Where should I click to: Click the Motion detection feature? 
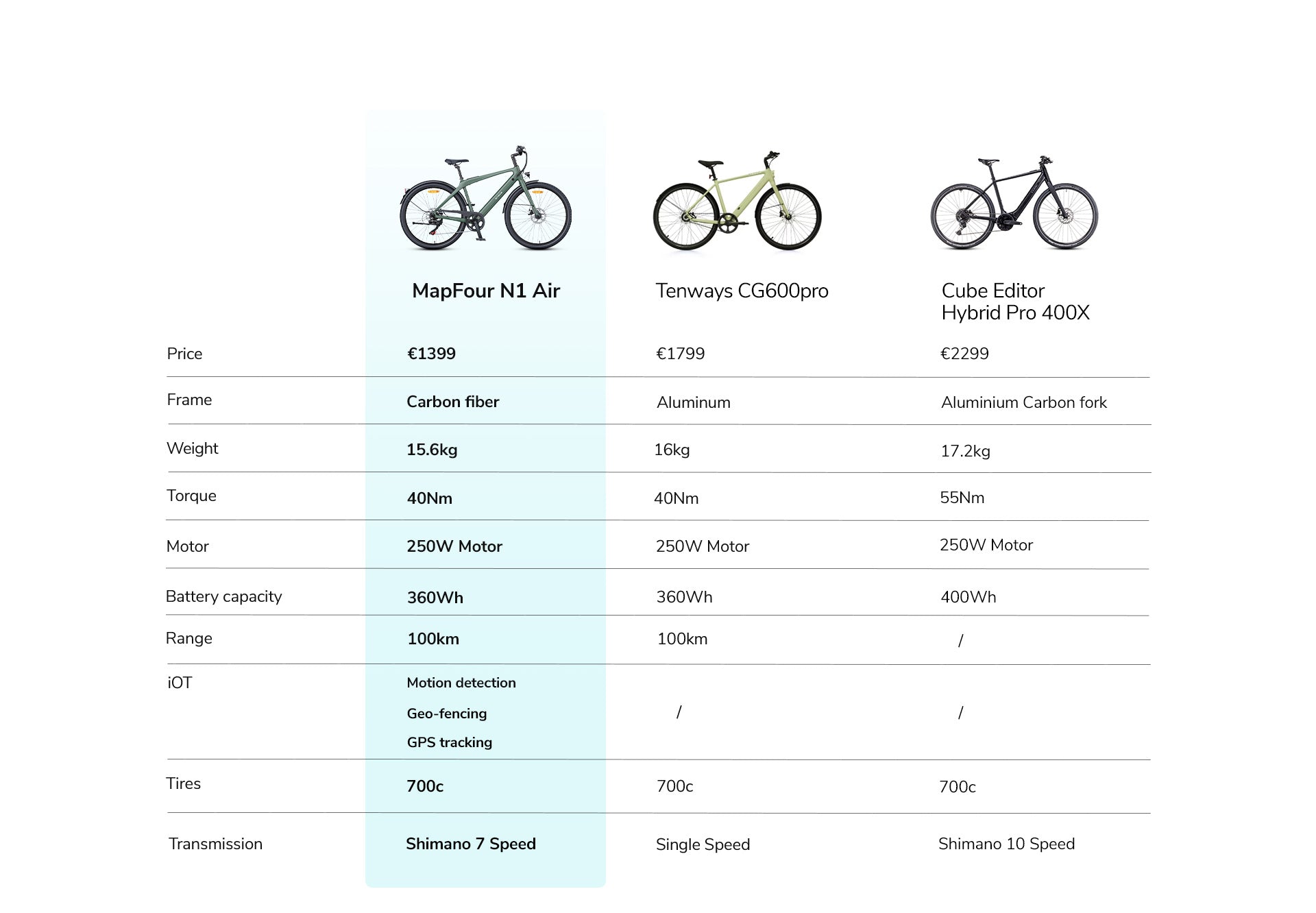click(461, 683)
